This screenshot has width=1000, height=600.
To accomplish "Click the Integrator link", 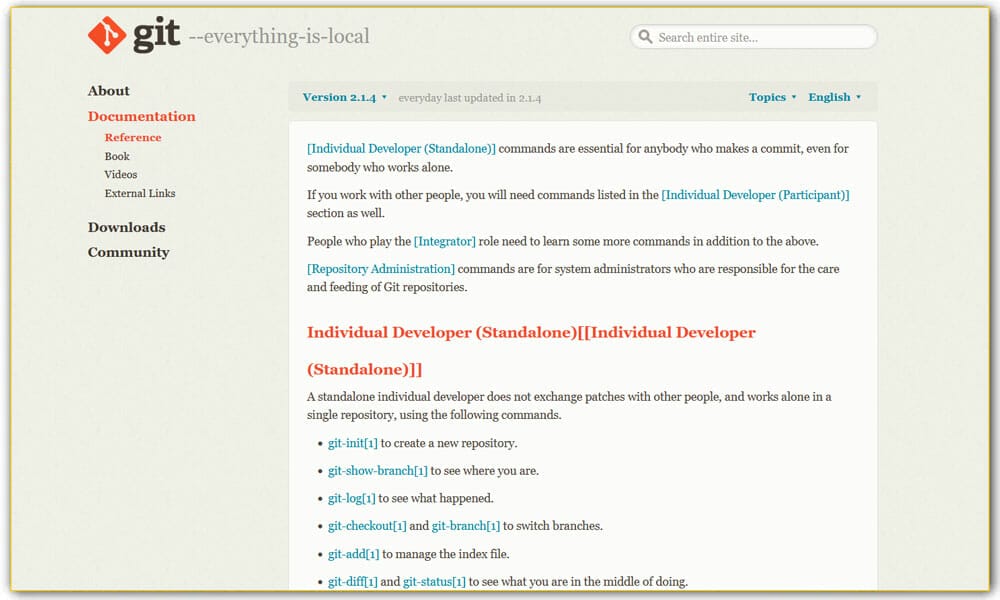I will pos(445,241).
